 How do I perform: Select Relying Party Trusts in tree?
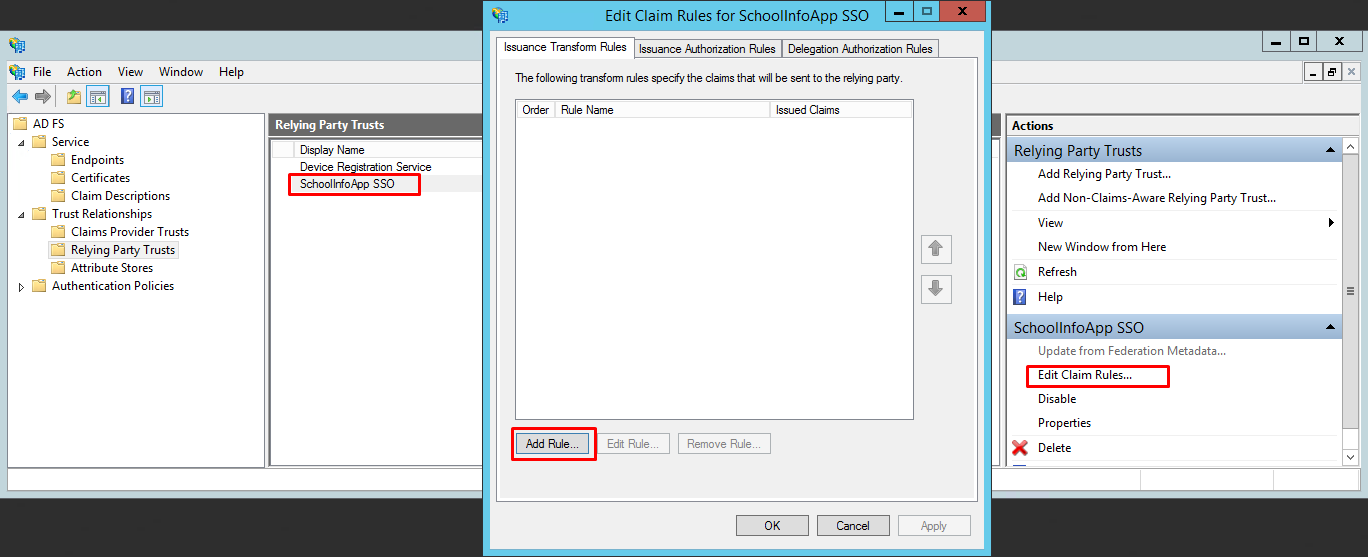[123, 250]
